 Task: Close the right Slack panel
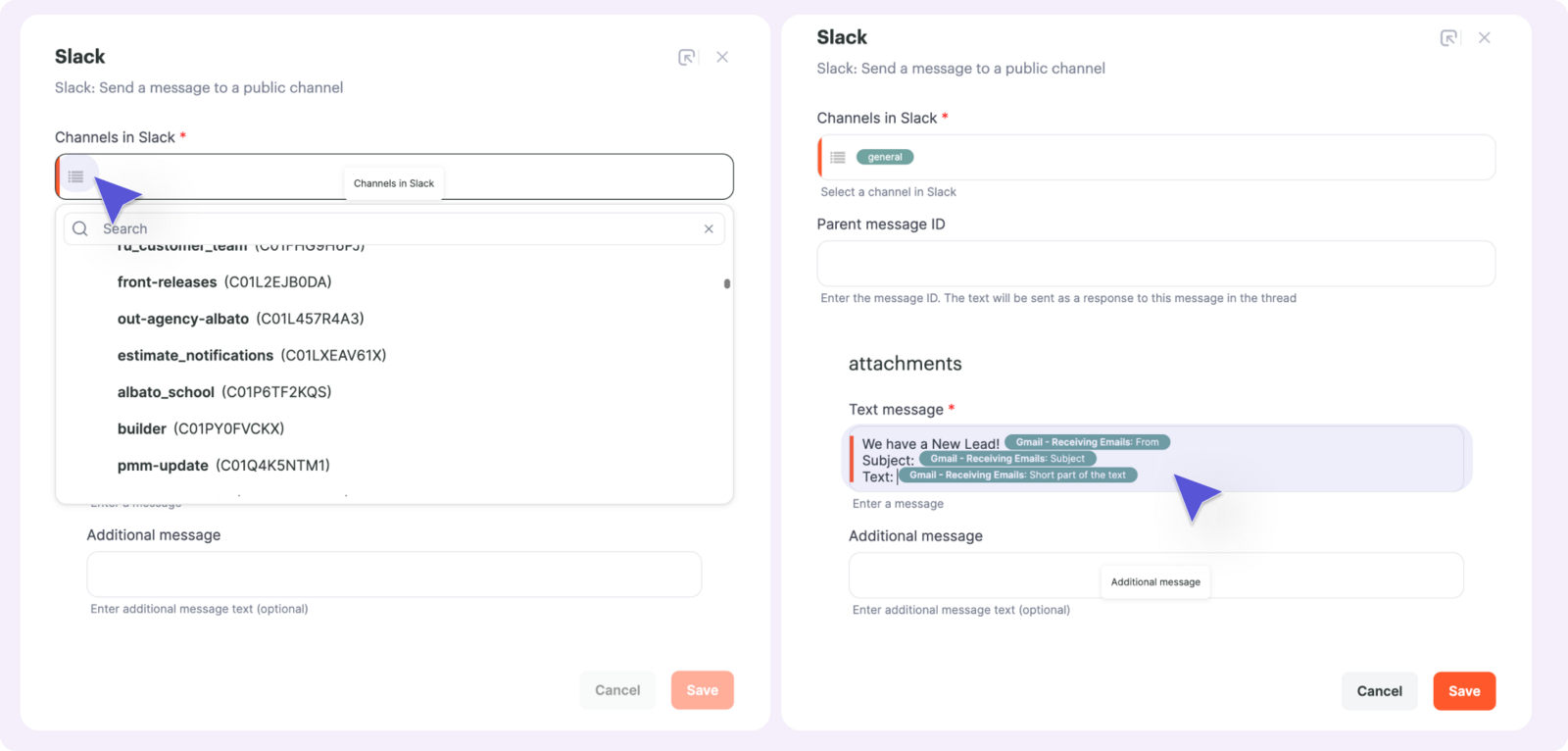(x=1485, y=37)
